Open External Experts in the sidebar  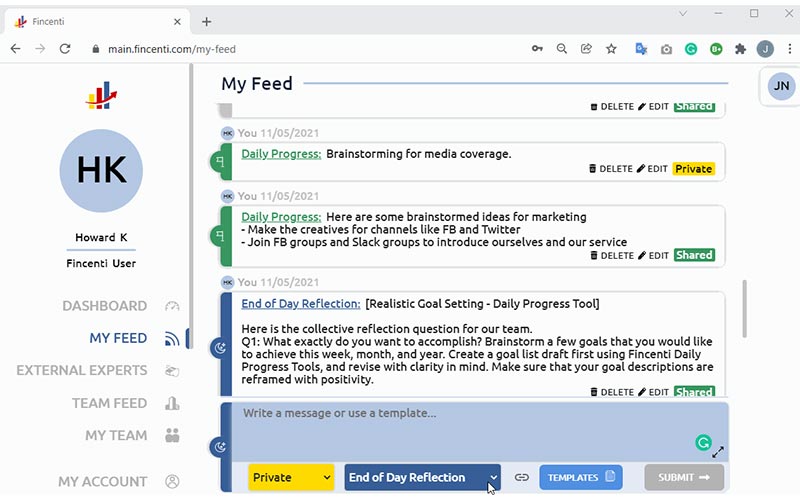(x=82, y=370)
